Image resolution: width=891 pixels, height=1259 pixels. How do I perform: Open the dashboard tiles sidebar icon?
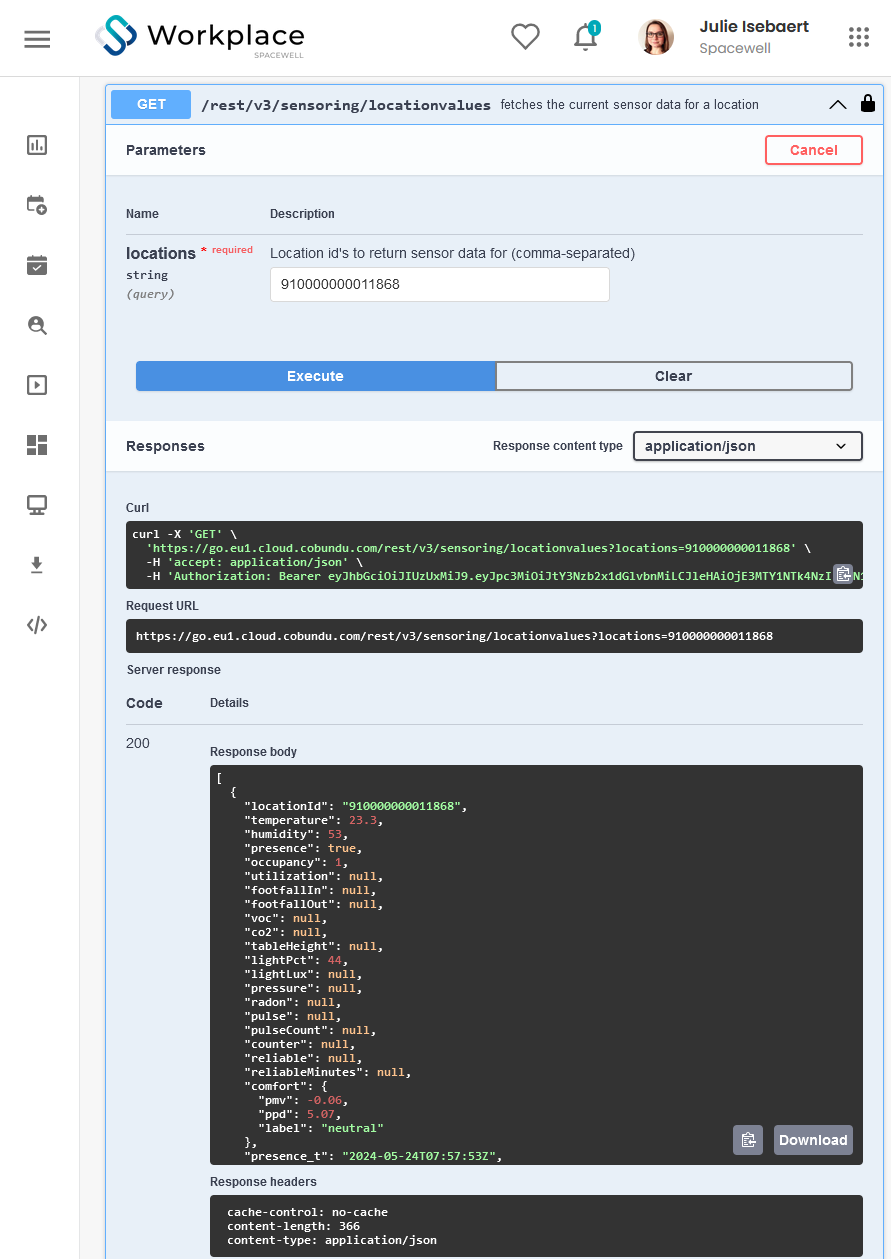coord(37,445)
